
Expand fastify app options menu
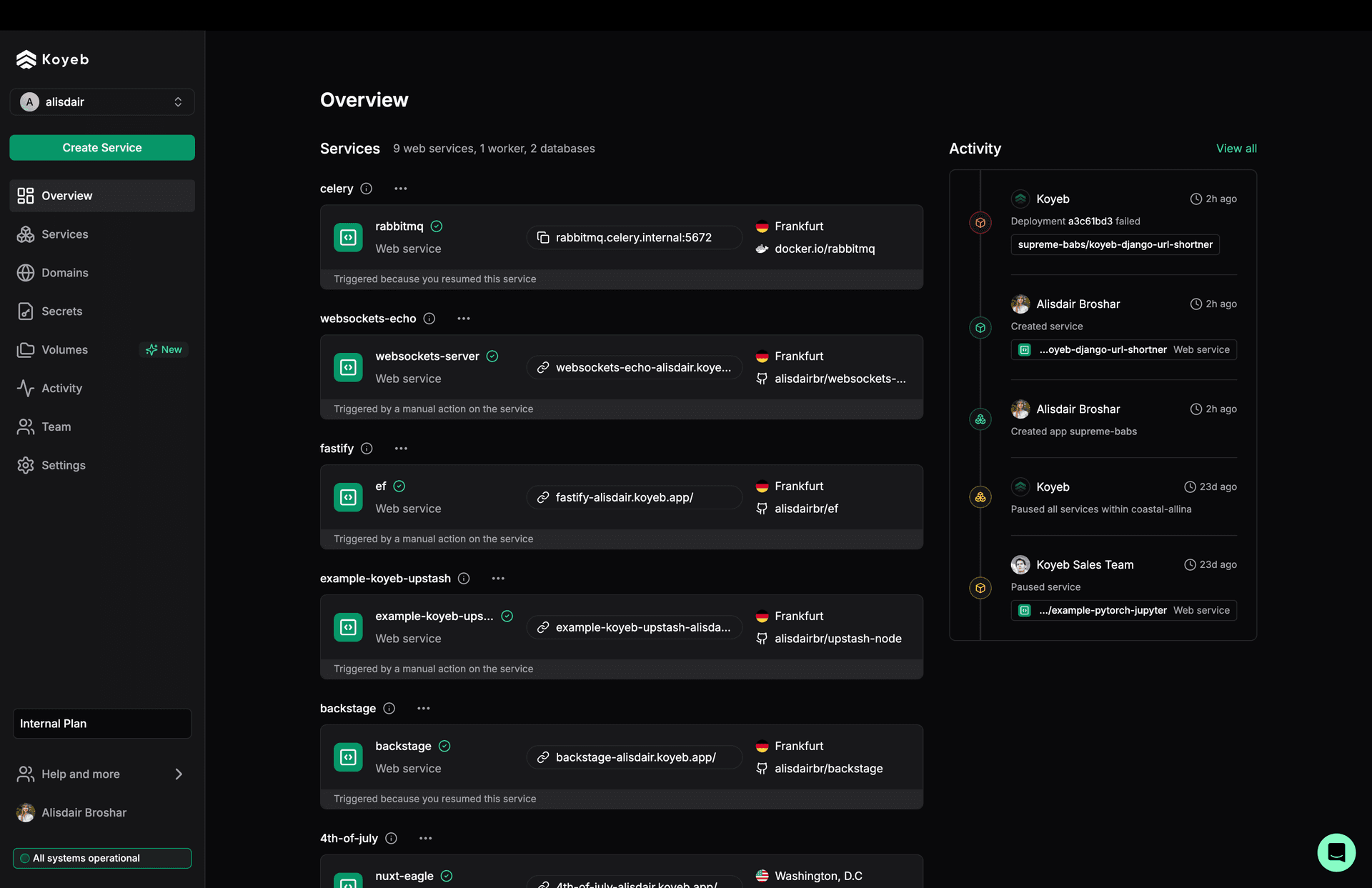coord(400,448)
